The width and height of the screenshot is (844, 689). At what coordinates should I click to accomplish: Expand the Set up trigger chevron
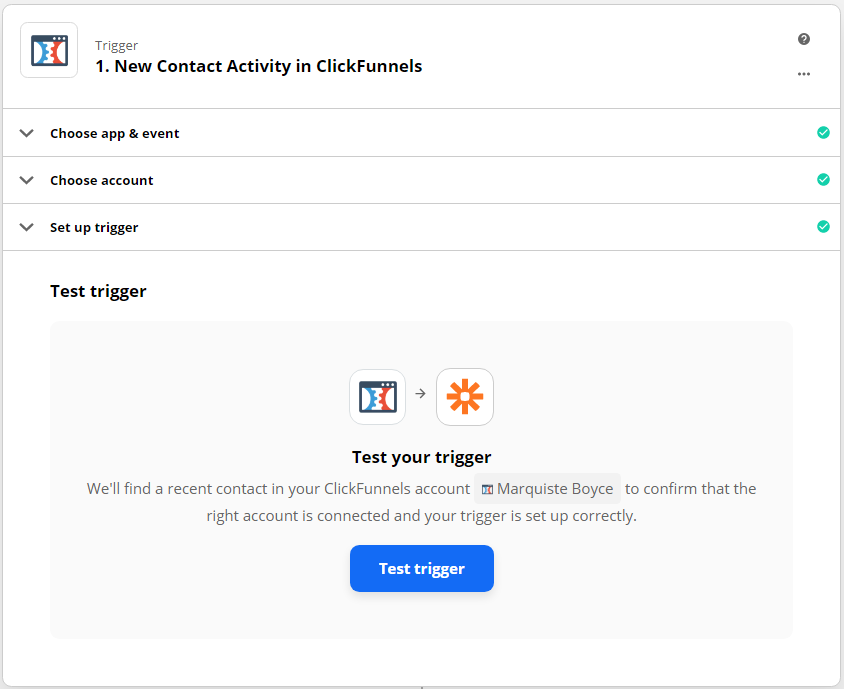[27, 227]
